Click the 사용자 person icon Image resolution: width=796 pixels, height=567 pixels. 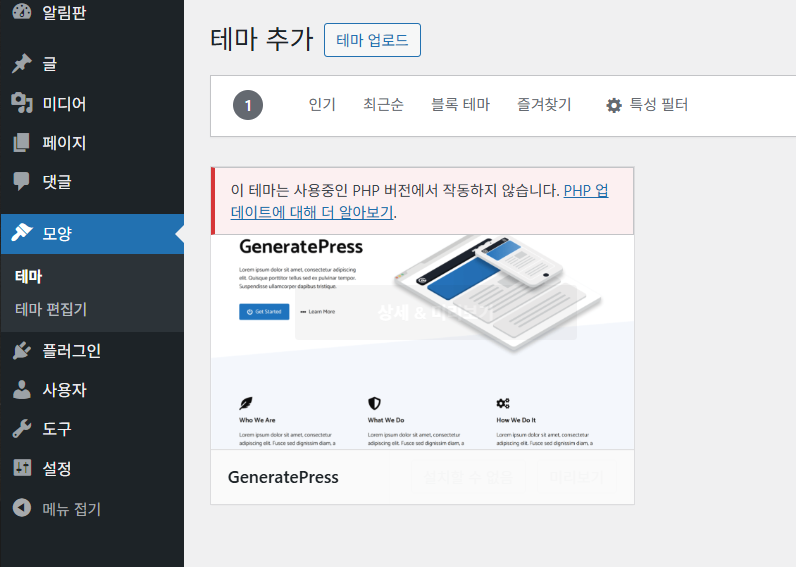(21, 389)
